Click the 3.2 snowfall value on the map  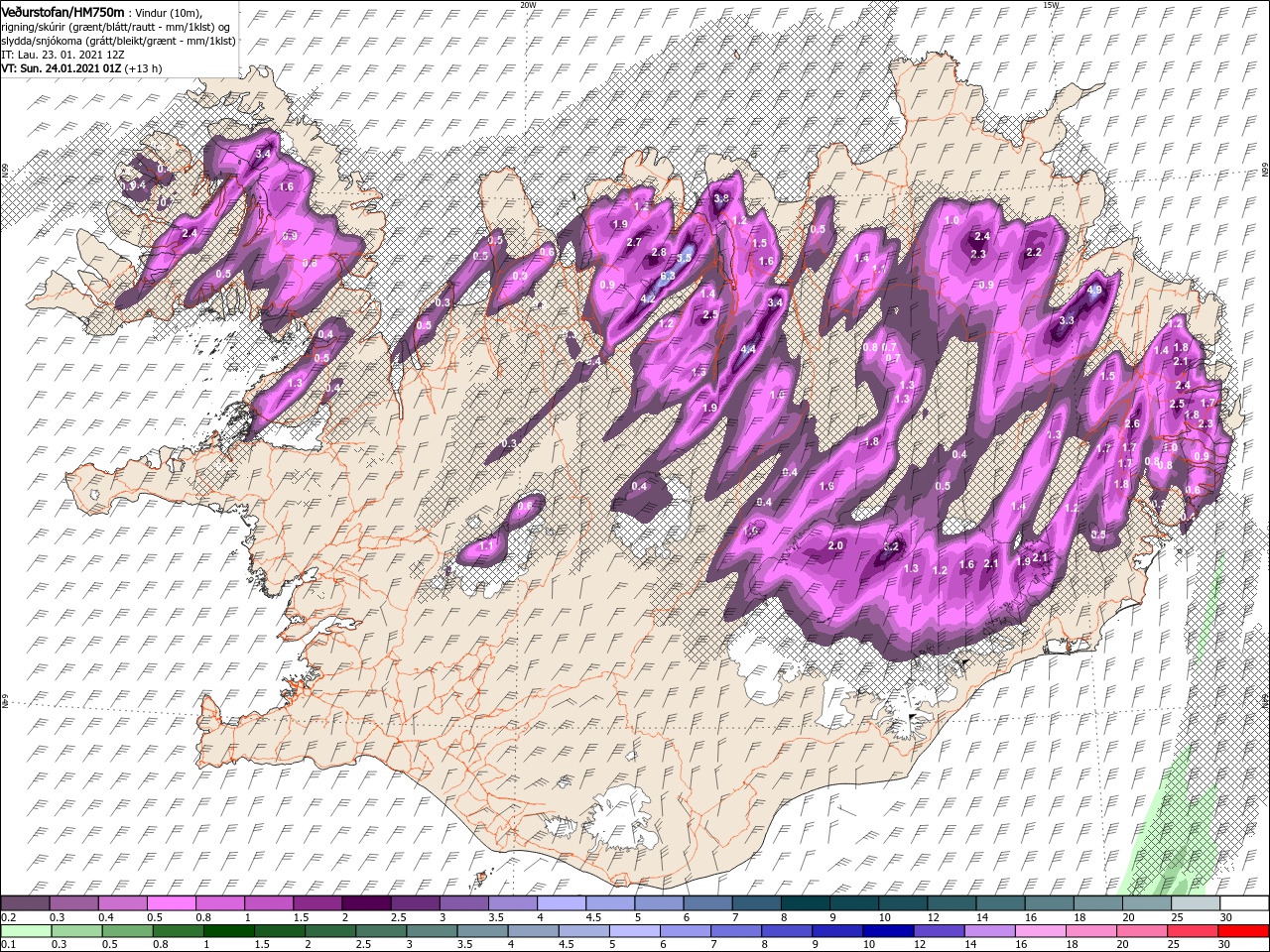(891, 546)
